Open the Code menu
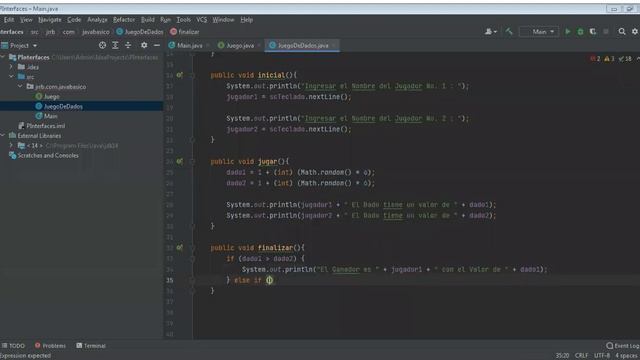Viewport: 640px width, 360px height. pos(74,20)
